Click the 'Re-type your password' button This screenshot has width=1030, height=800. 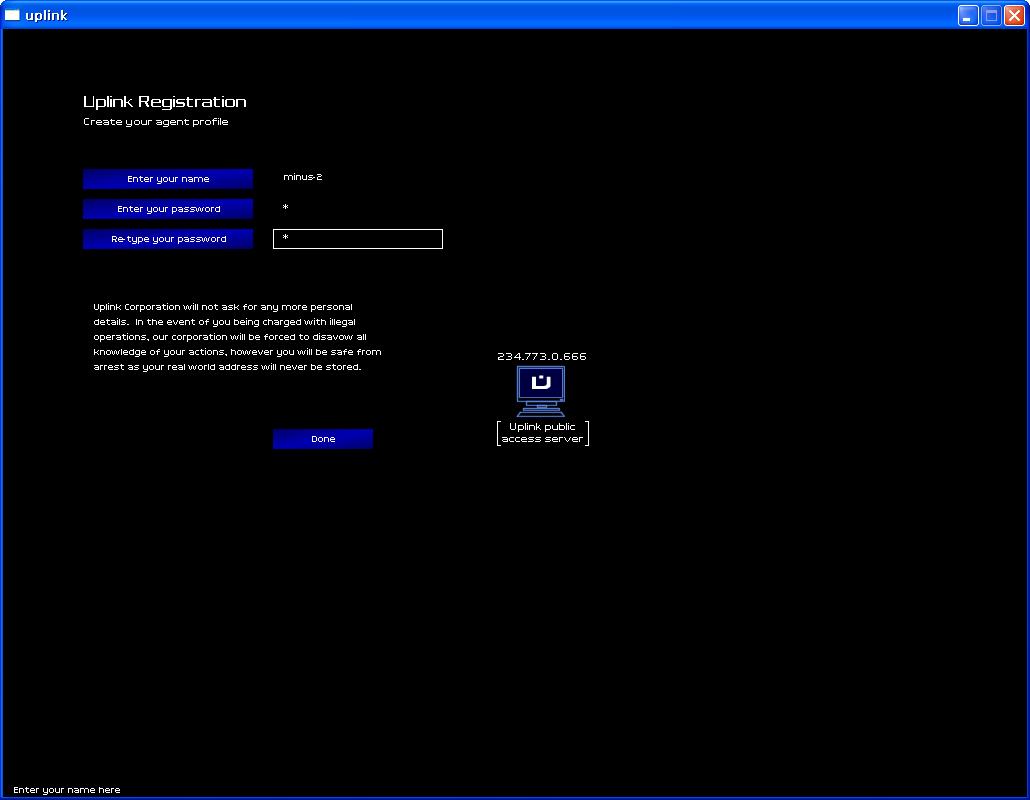(168, 239)
